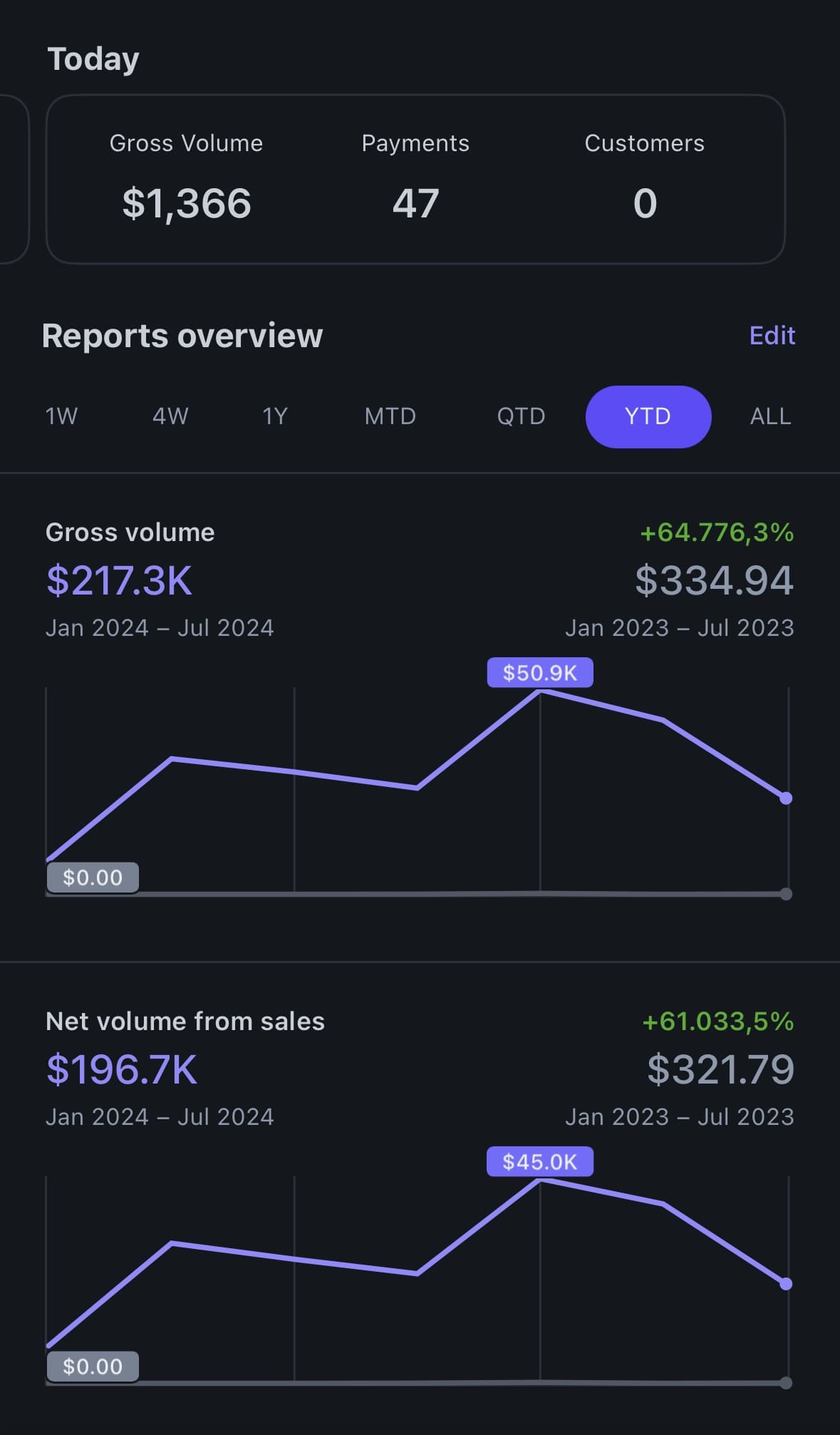Tap the purple endpoint dot on Gross volume line
This screenshot has width=840, height=1435.
[x=786, y=798]
